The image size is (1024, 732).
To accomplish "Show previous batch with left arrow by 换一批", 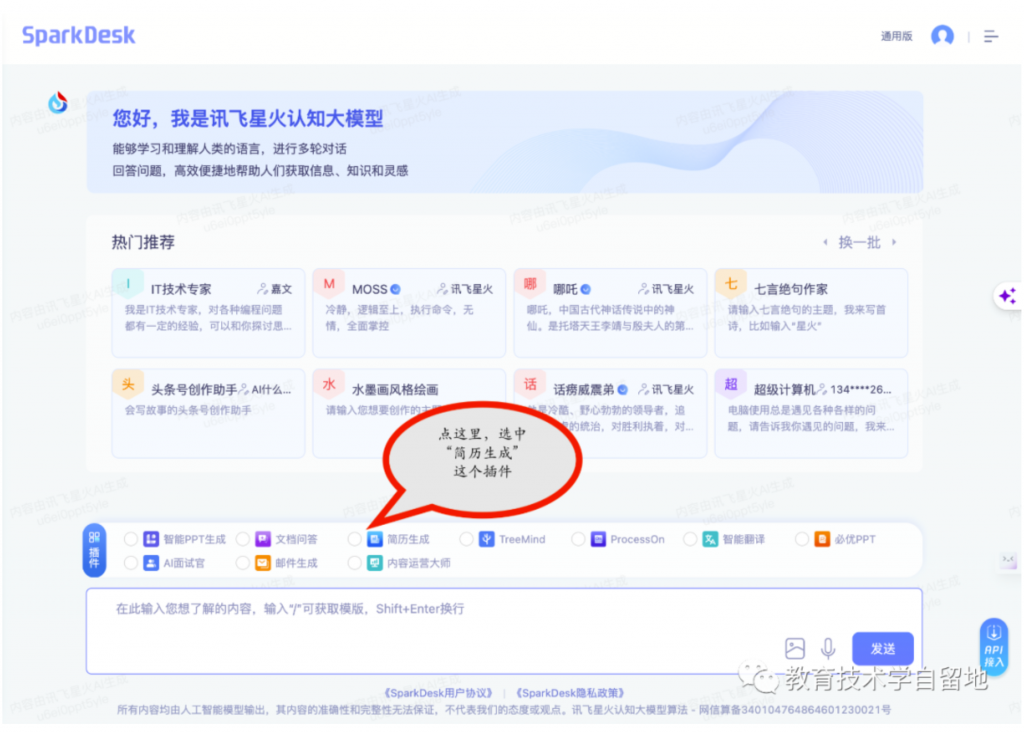I will coord(825,242).
